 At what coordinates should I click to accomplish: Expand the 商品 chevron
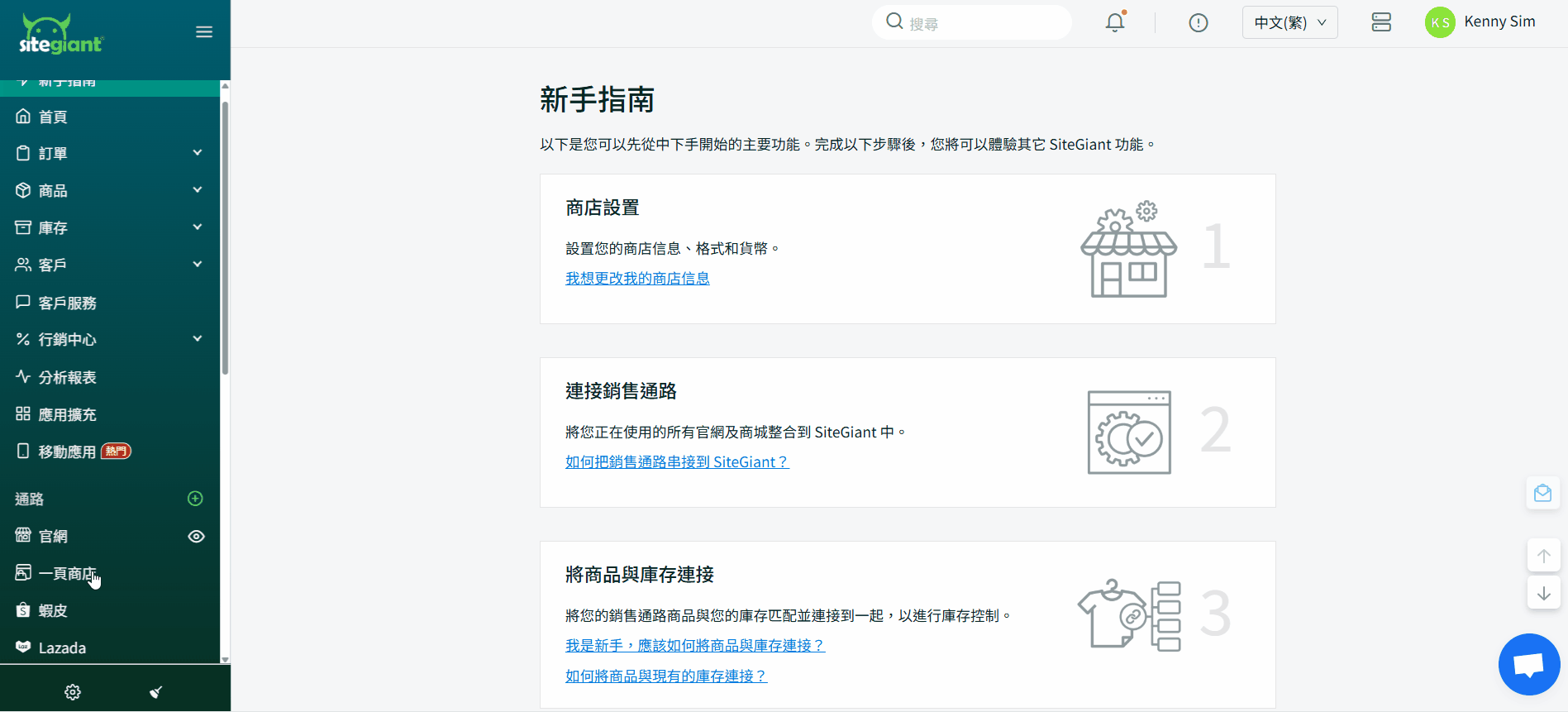pyautogui.click(x=198, y=190)
